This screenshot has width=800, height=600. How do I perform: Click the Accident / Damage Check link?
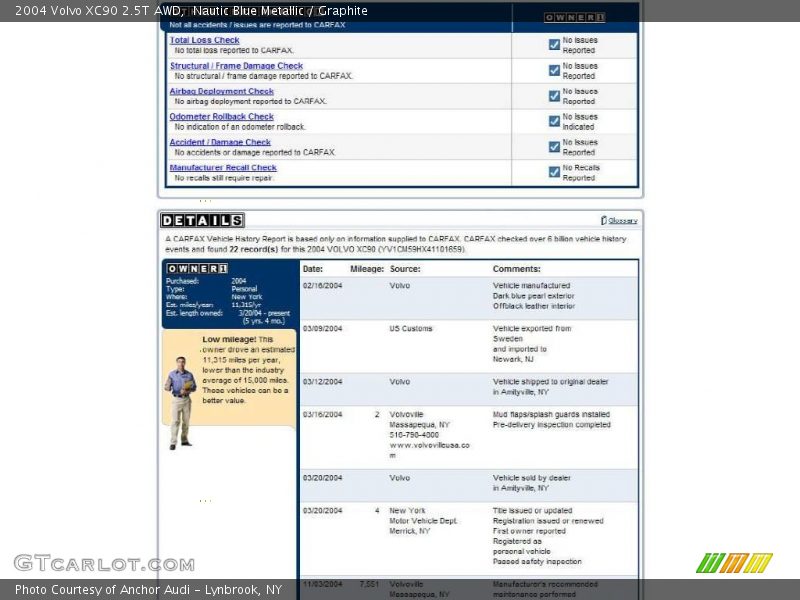coord(220,142)
